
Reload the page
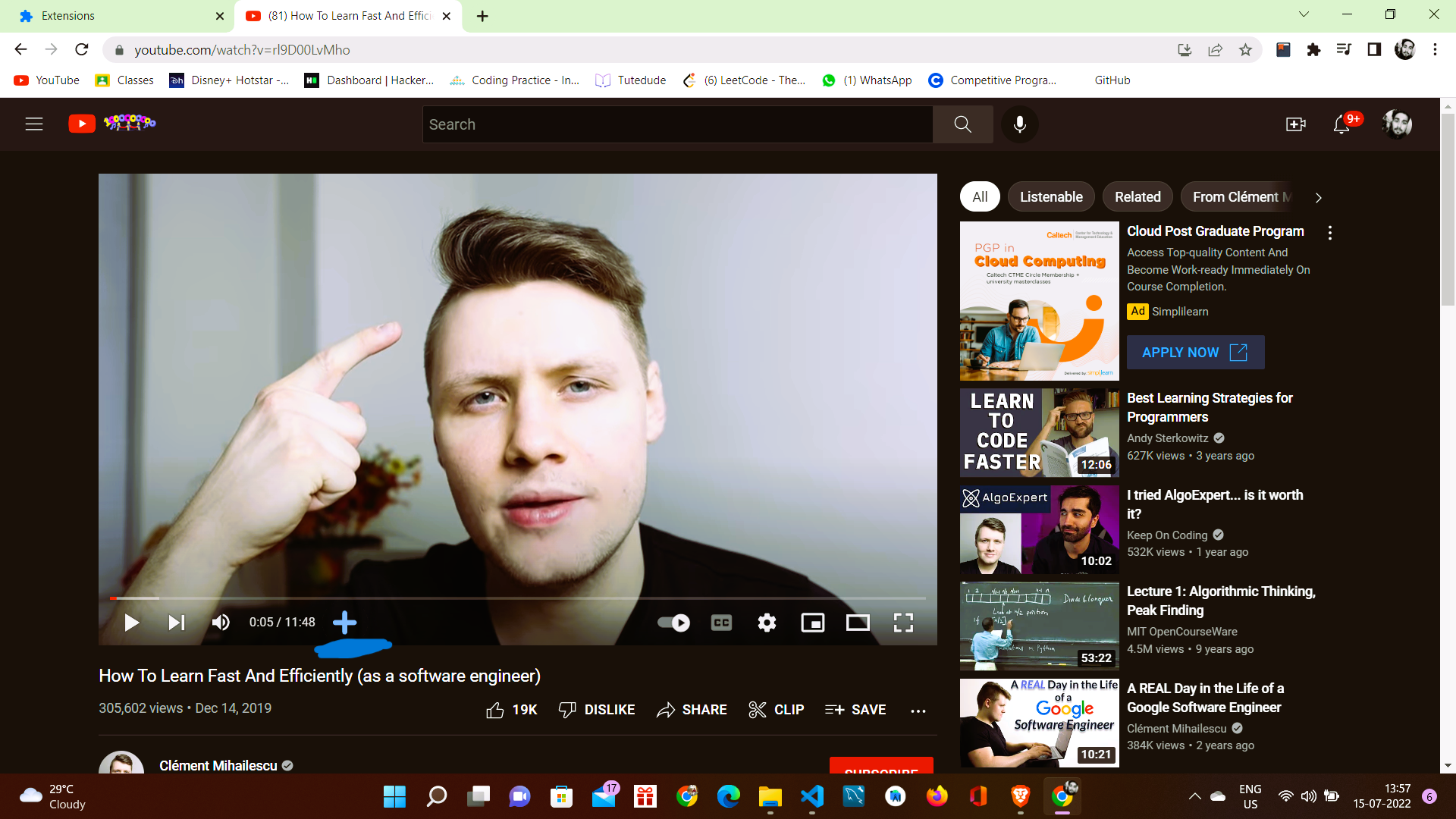[x=82, y=50]
